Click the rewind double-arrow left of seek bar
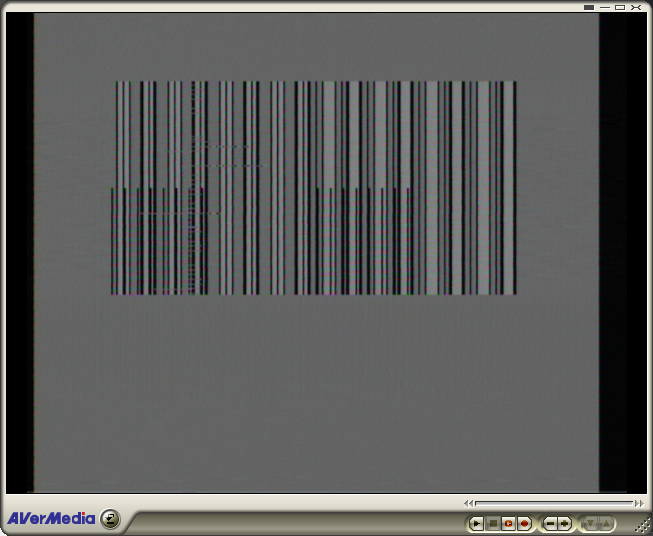Image resolution: width=653 pixels, height=536 pixels. pyautogui.click(x=469, y=503)
